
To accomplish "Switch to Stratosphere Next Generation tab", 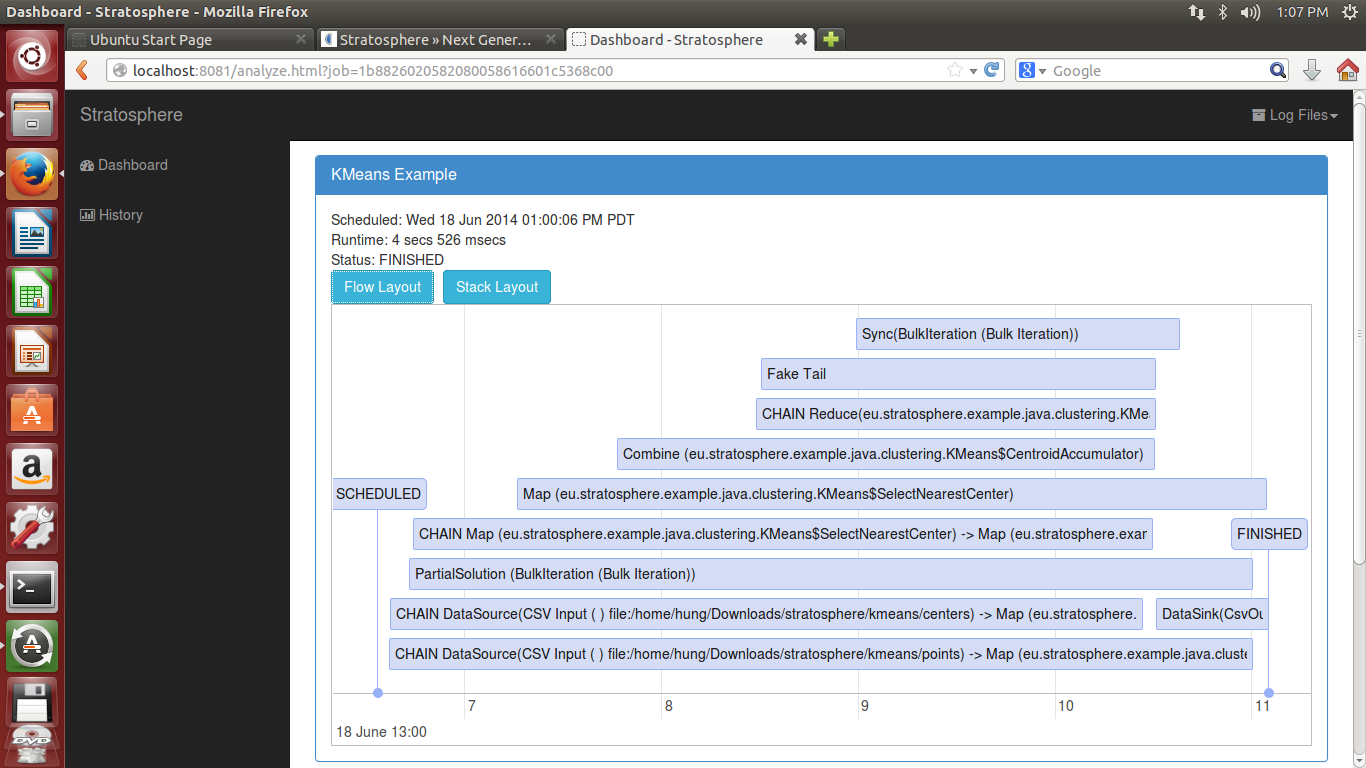I will point(435,40).
